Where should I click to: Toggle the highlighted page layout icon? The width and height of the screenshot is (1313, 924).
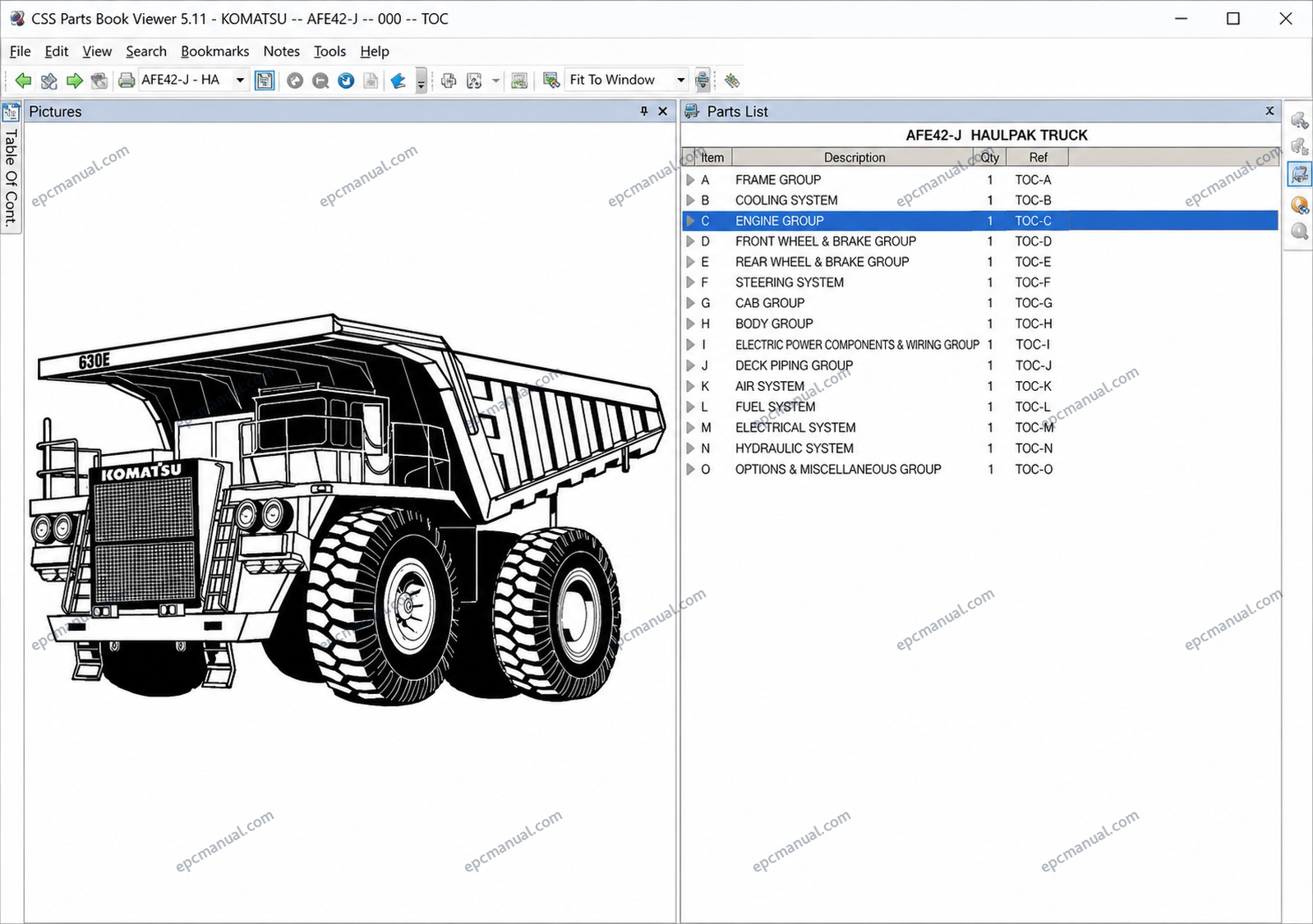click(265, 80)
